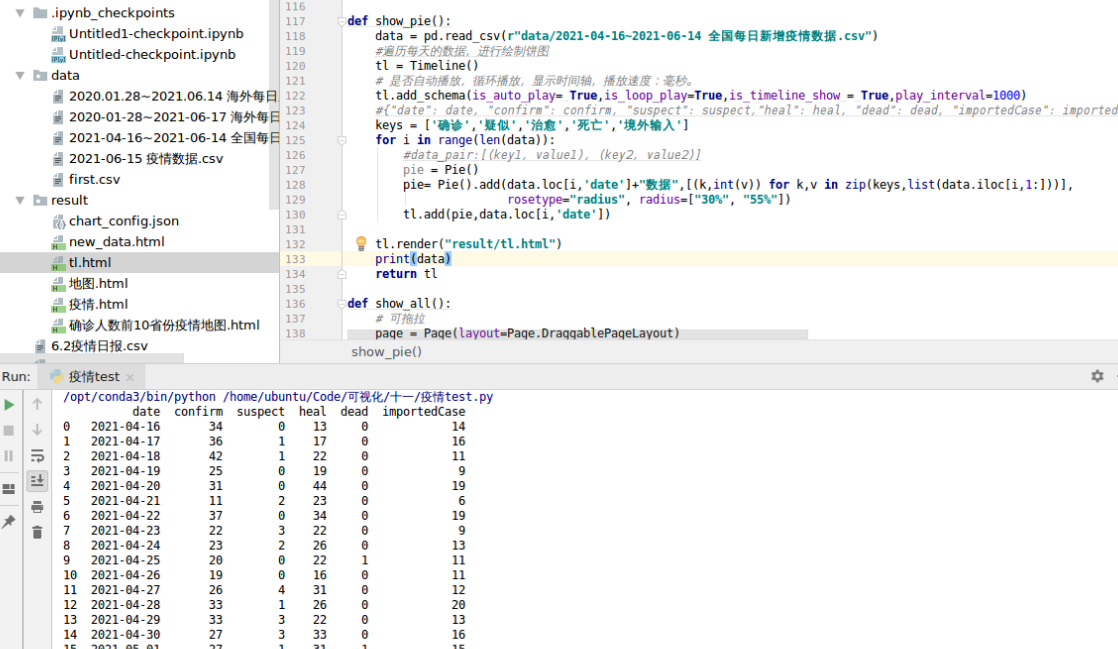This screenshot has height=649, width=1118.
Task: Rerun the 疫情test script
Action: tap(8, 406)
